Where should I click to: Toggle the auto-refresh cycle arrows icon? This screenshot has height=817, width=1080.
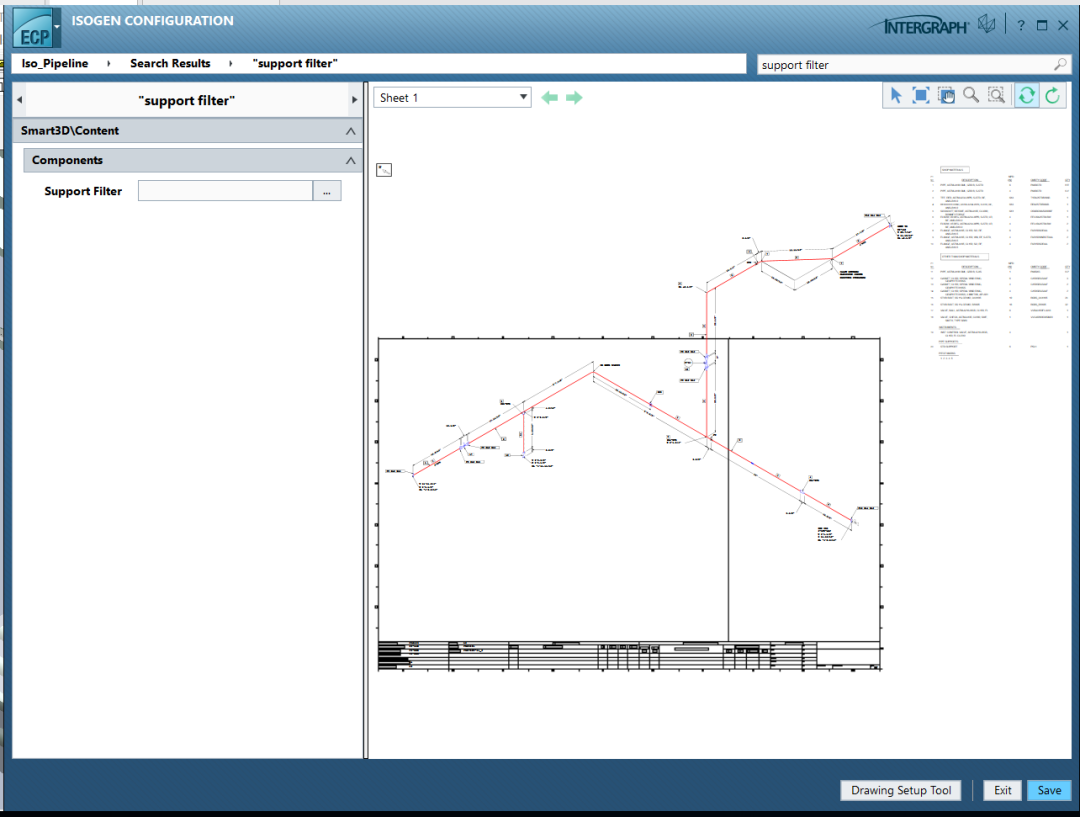click(1026, 96)
